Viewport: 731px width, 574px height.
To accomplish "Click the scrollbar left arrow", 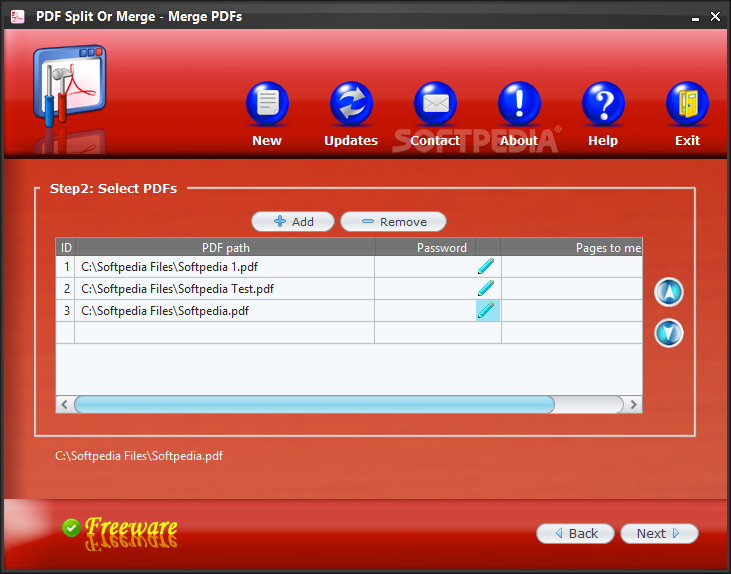I will 64,404.
